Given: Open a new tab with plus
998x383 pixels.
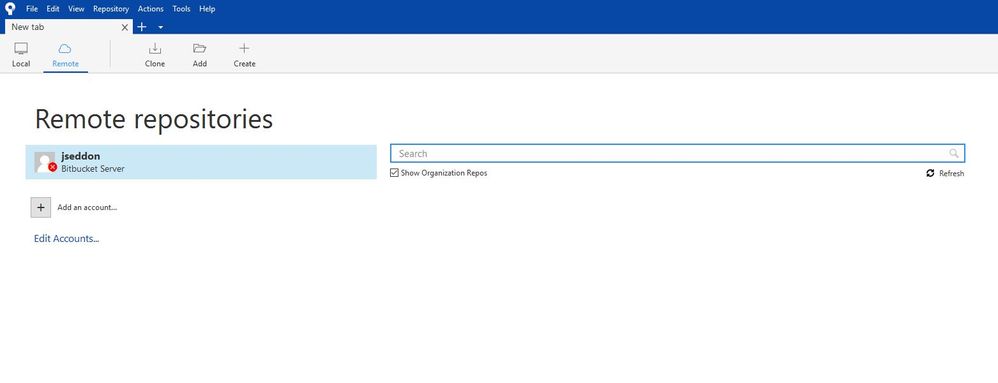Looking at the screenshot, I should tap(142, 27).
